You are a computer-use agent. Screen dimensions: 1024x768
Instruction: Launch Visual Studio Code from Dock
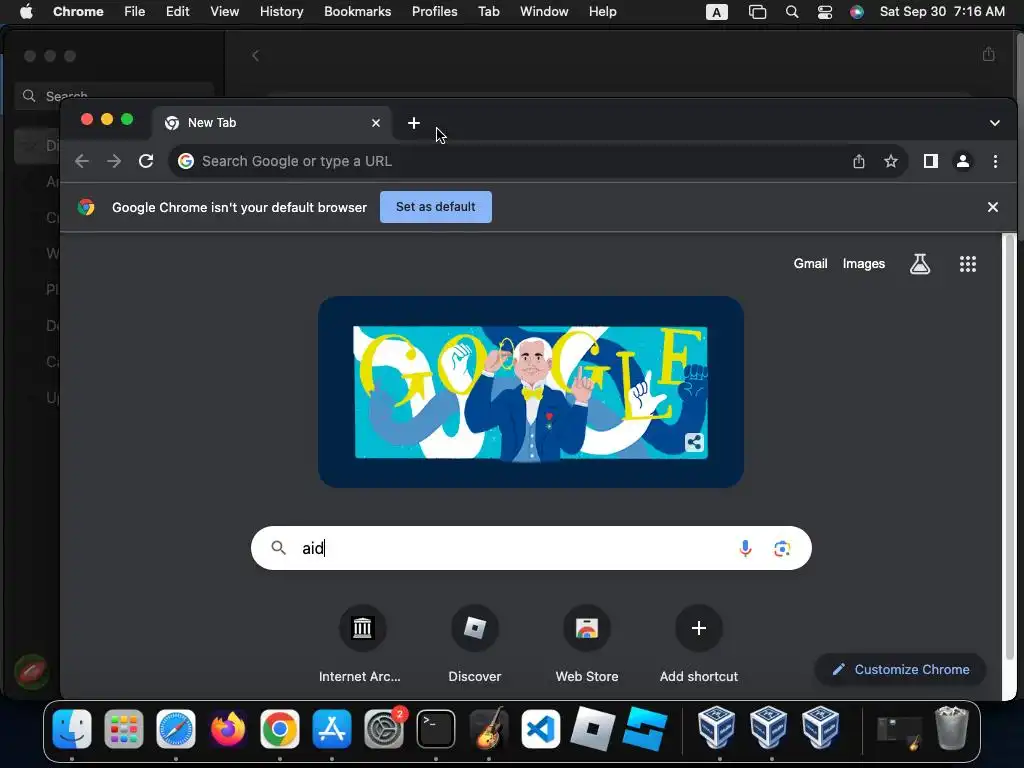pyautogui.click(x=540, y=729)
